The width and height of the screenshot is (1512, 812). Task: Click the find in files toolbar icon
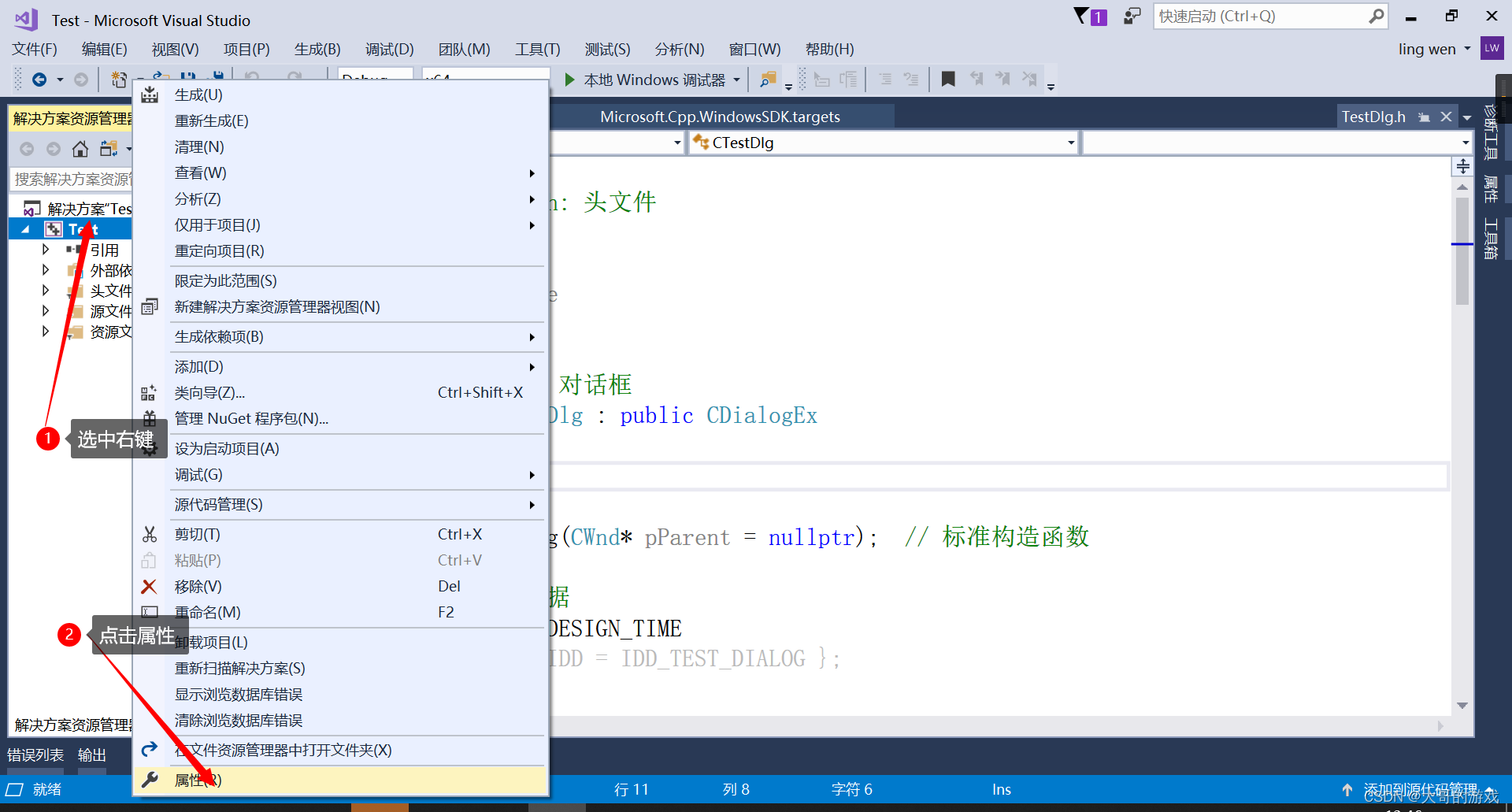768,80
